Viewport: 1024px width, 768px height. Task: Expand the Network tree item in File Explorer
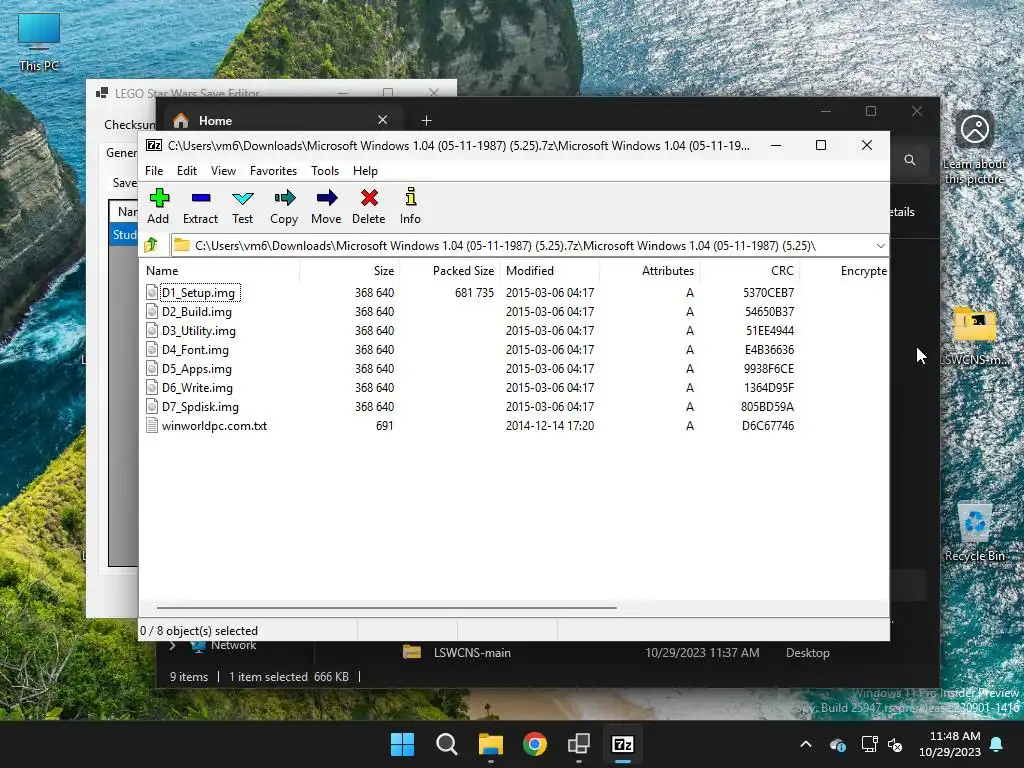click(172, 645)
